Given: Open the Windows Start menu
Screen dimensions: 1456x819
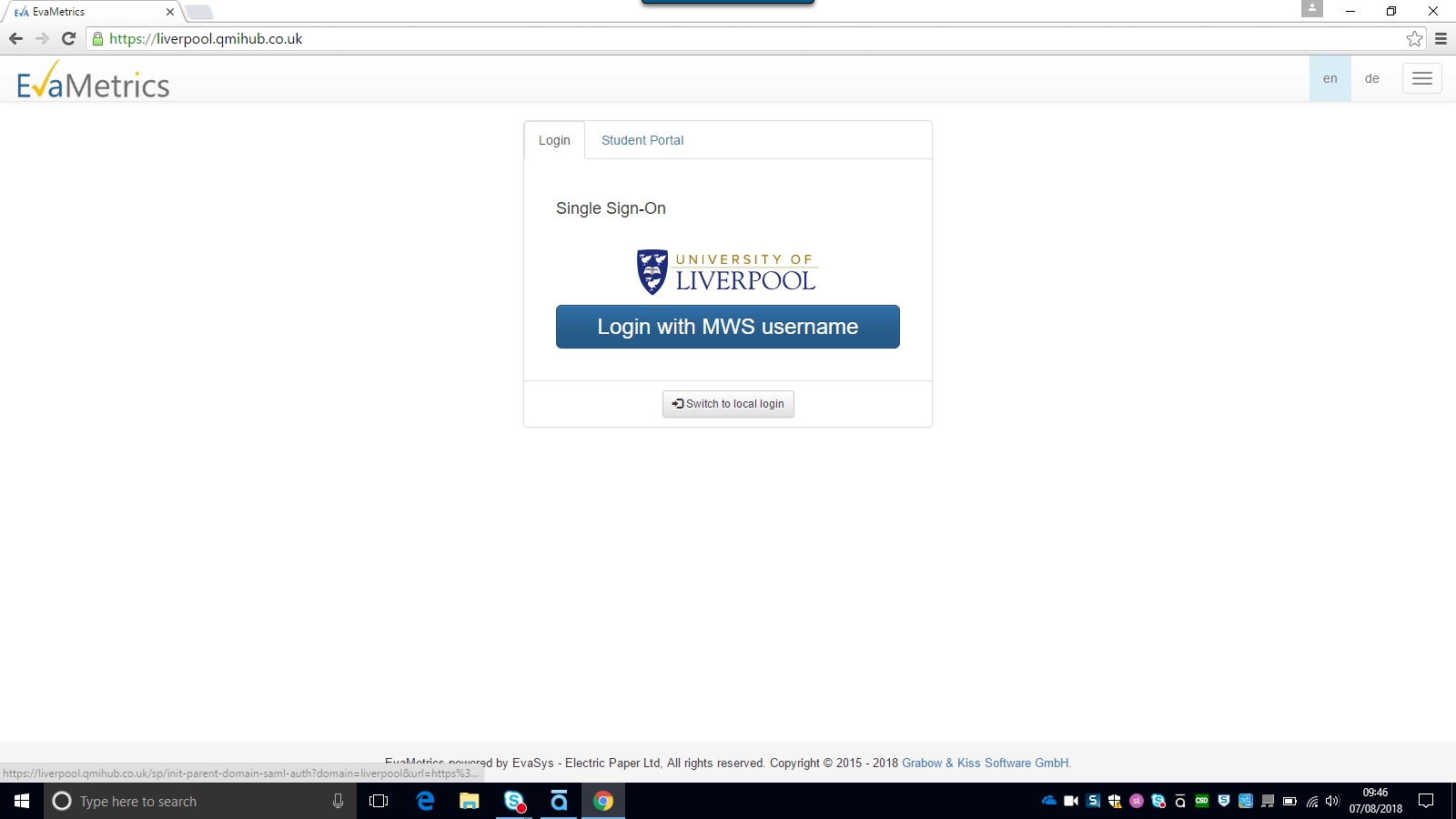Looking at the screenshot, I should pyautogui.click(x=22, y=801).
